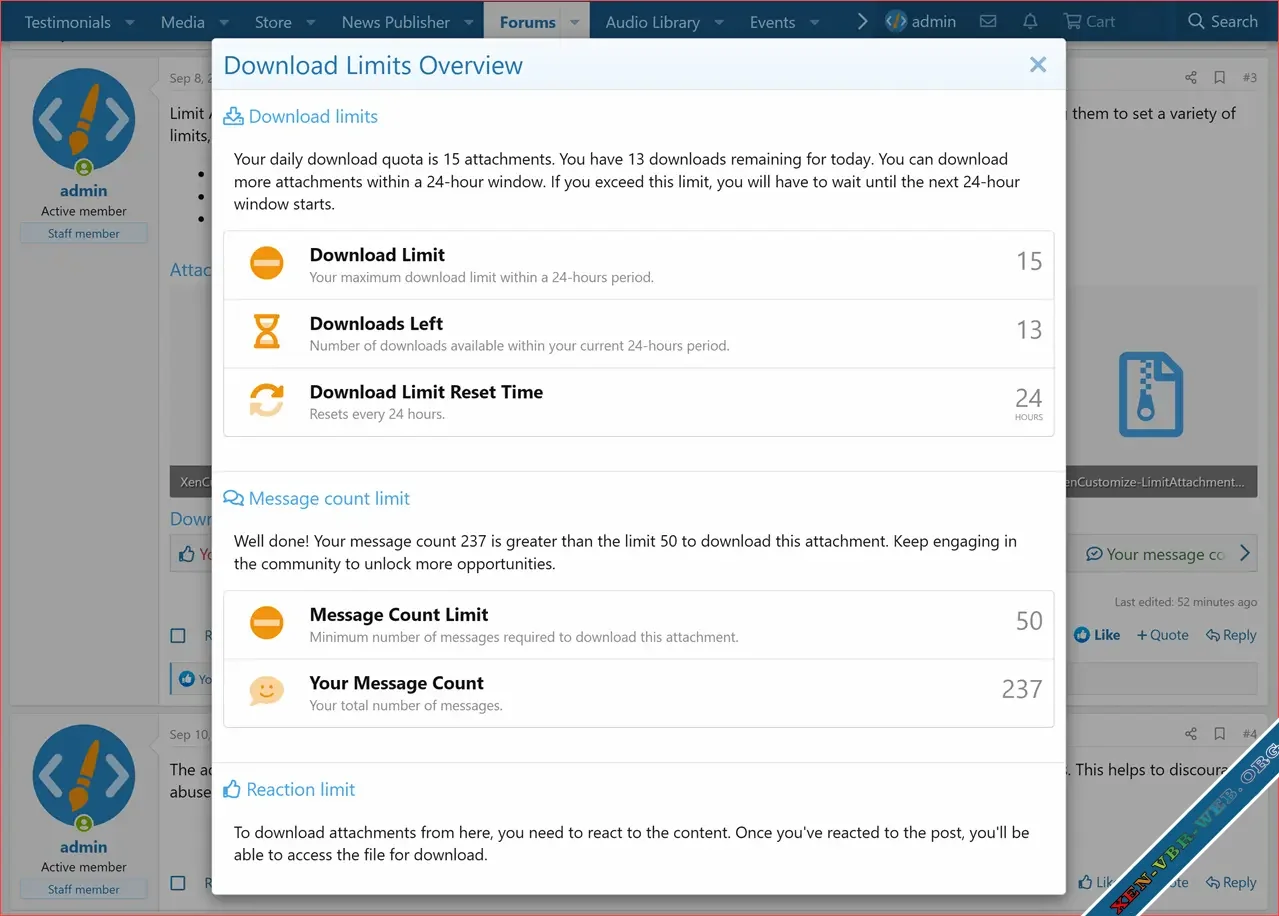
Task: Click the Your Message Count smiley icon
Action: [x=267, y=692]
